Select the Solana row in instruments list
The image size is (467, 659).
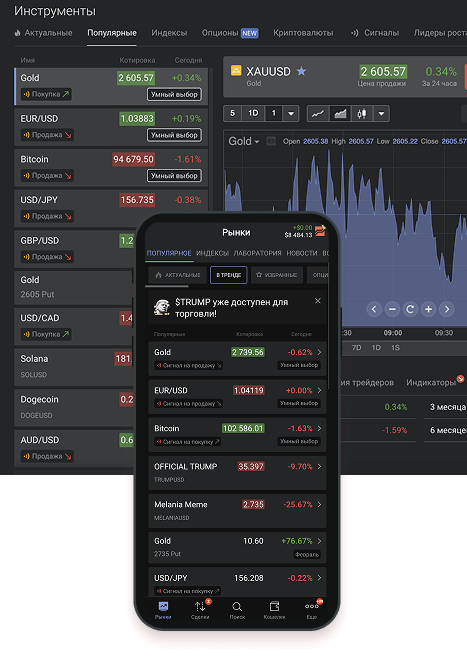pos(74,367)
